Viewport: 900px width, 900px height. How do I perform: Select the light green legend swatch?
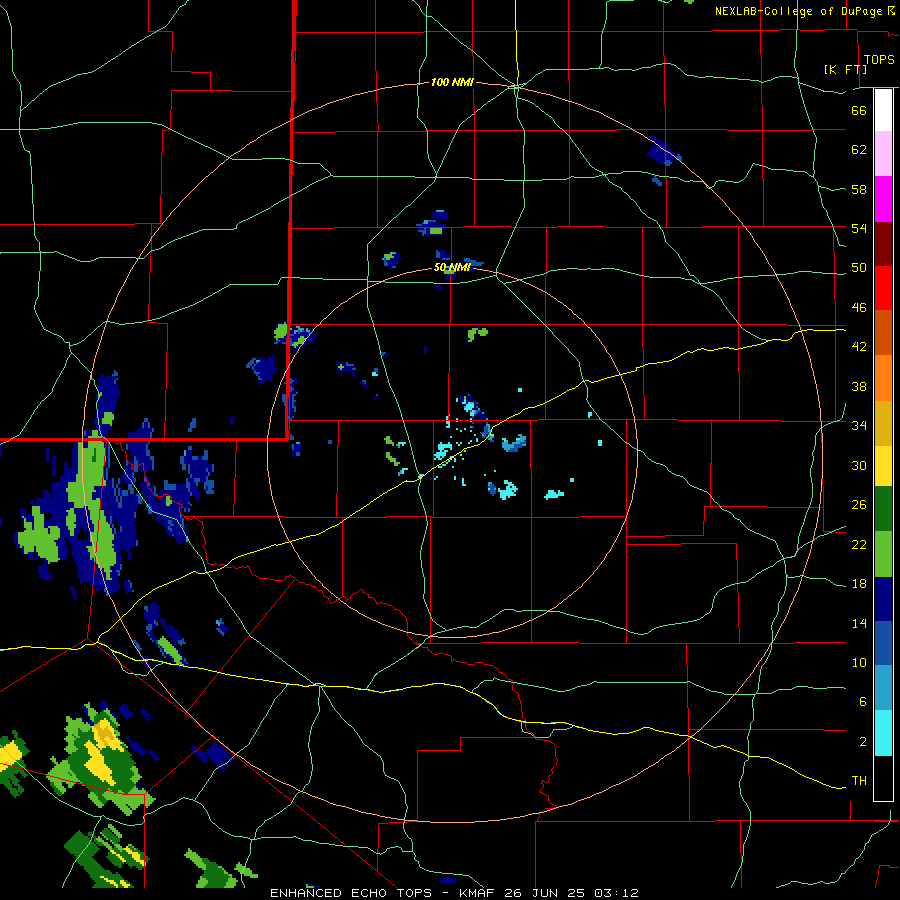[x=883, y=554]
